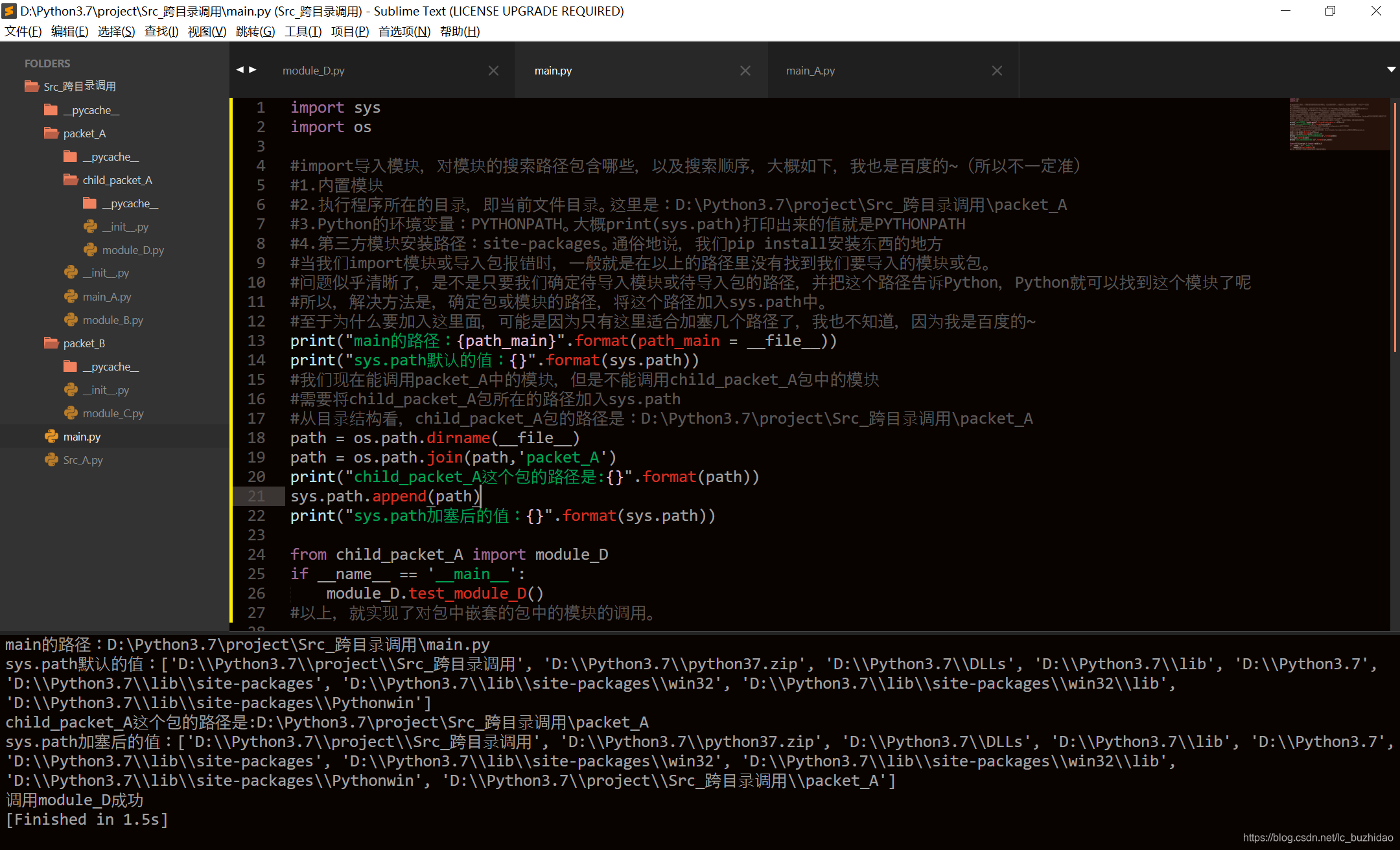Switch to the main_A.py tab
This screenshot has width=1400, height=850.
810,71
